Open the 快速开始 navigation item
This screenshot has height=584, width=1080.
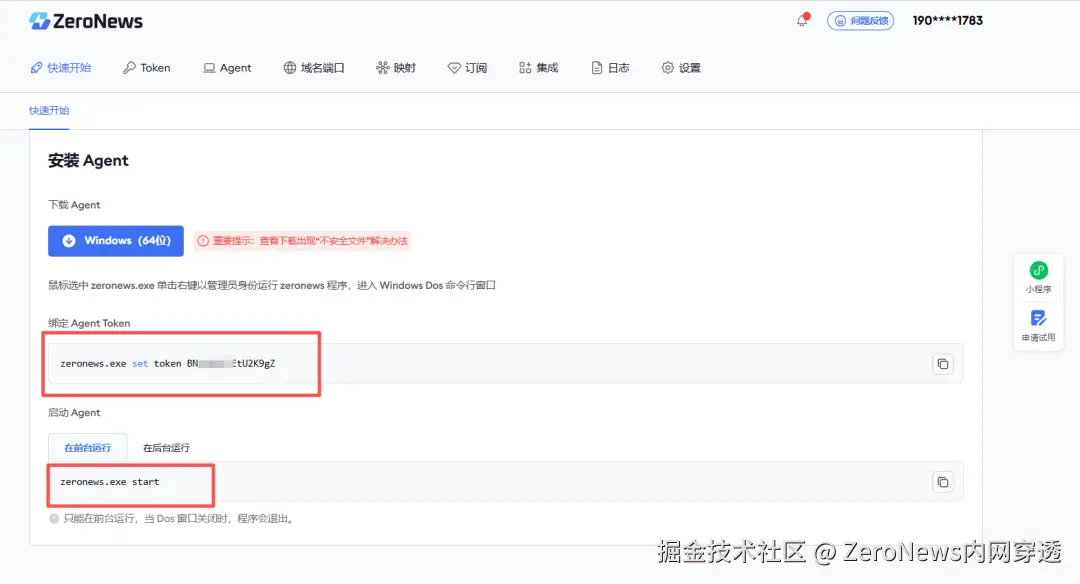(x=61, y=67)
